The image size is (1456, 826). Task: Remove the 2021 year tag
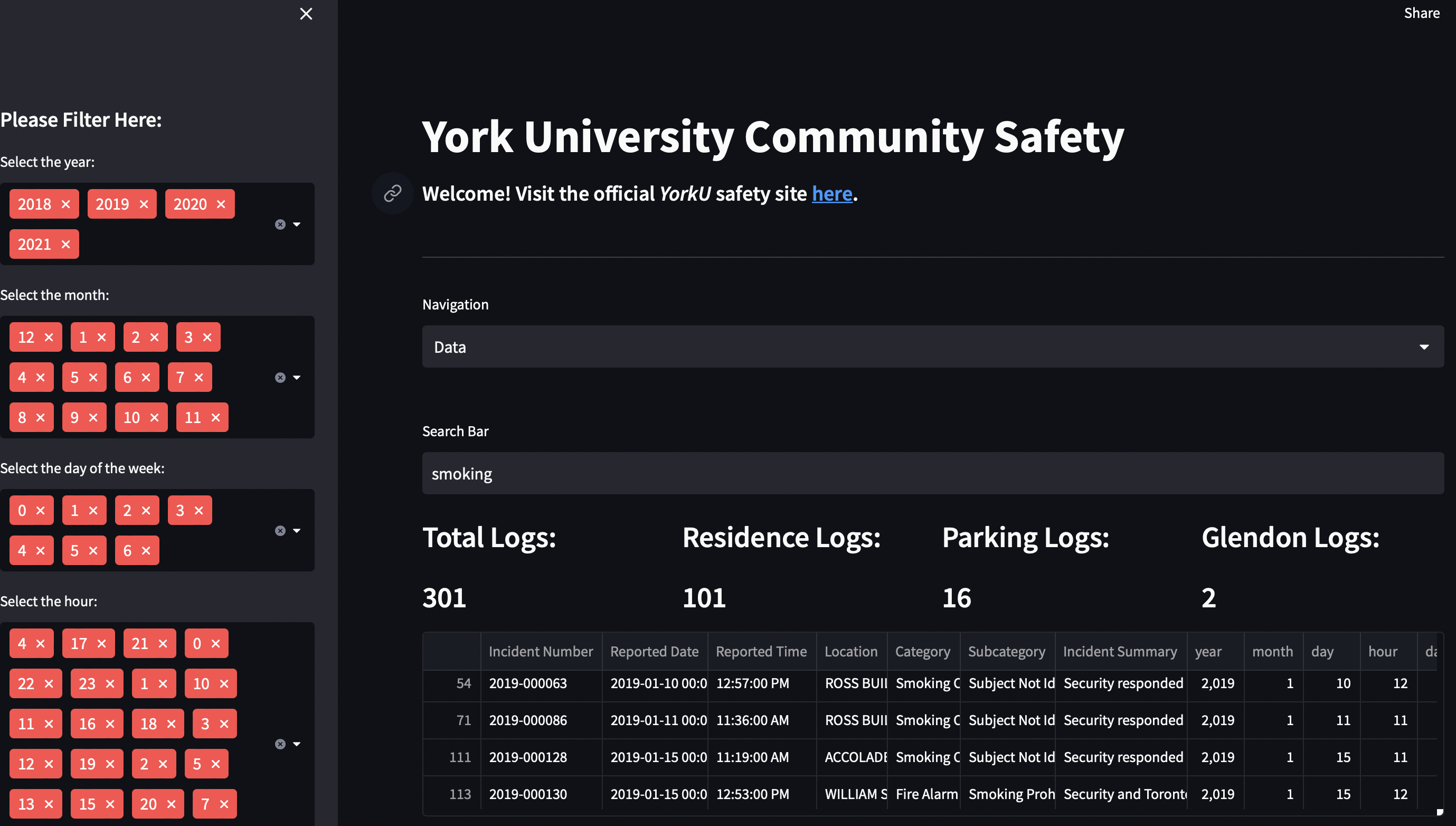66,245
